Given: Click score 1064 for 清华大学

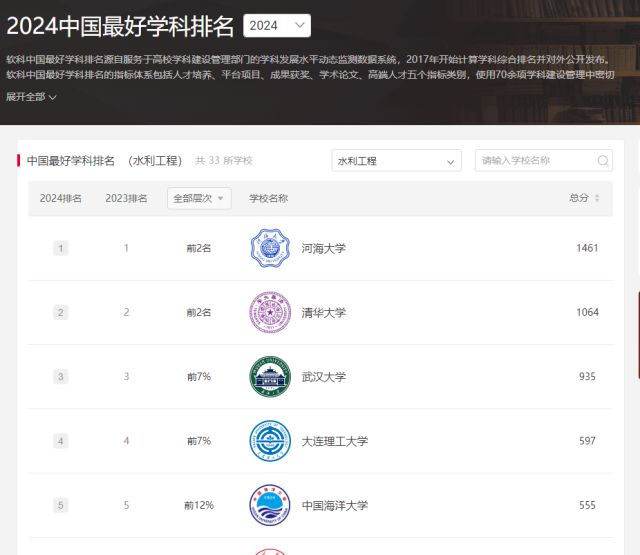Looking at the screenshot, I should coord(587,312).
